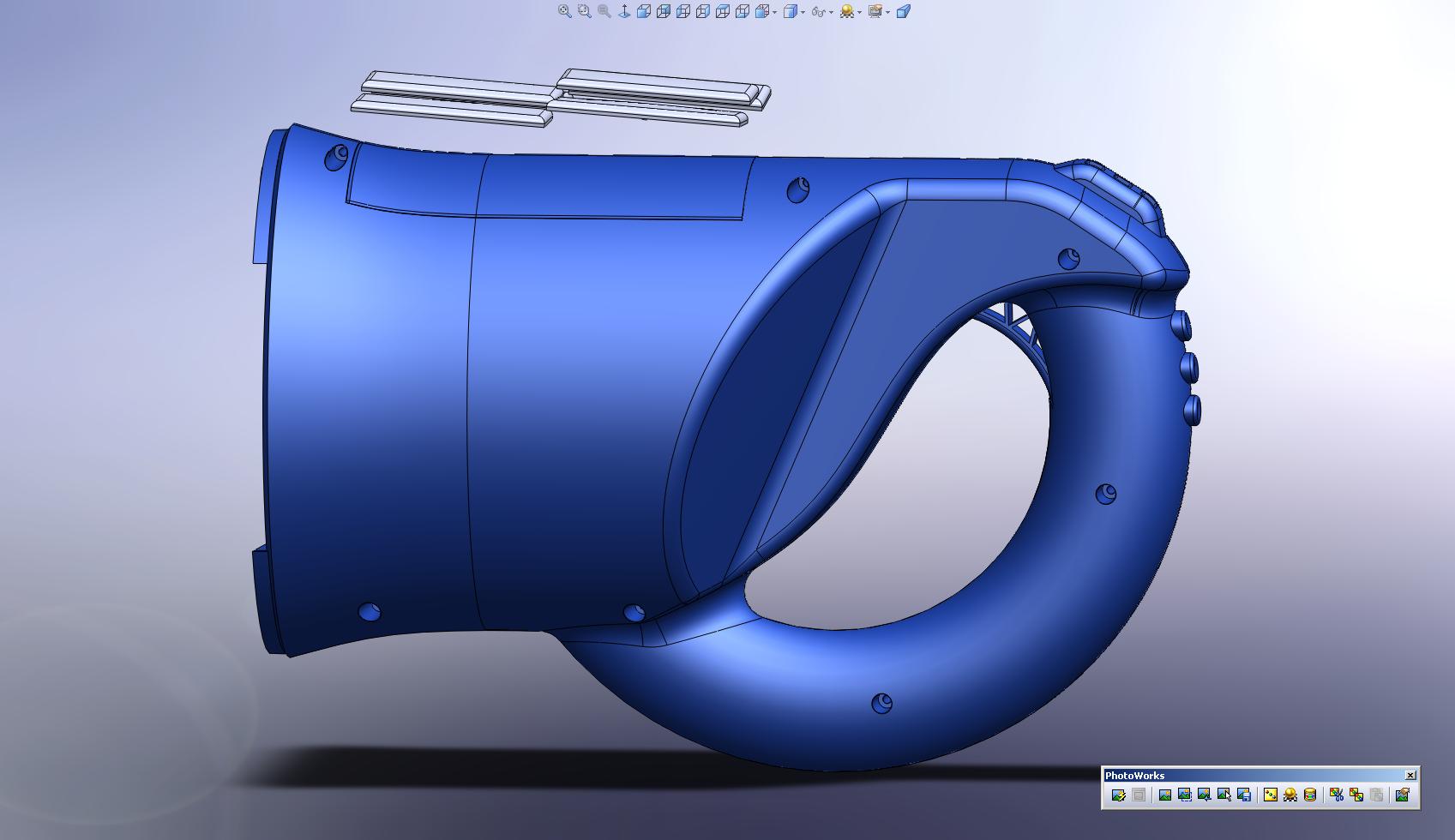Switch to the Left standard view cube

click(683, 11)
